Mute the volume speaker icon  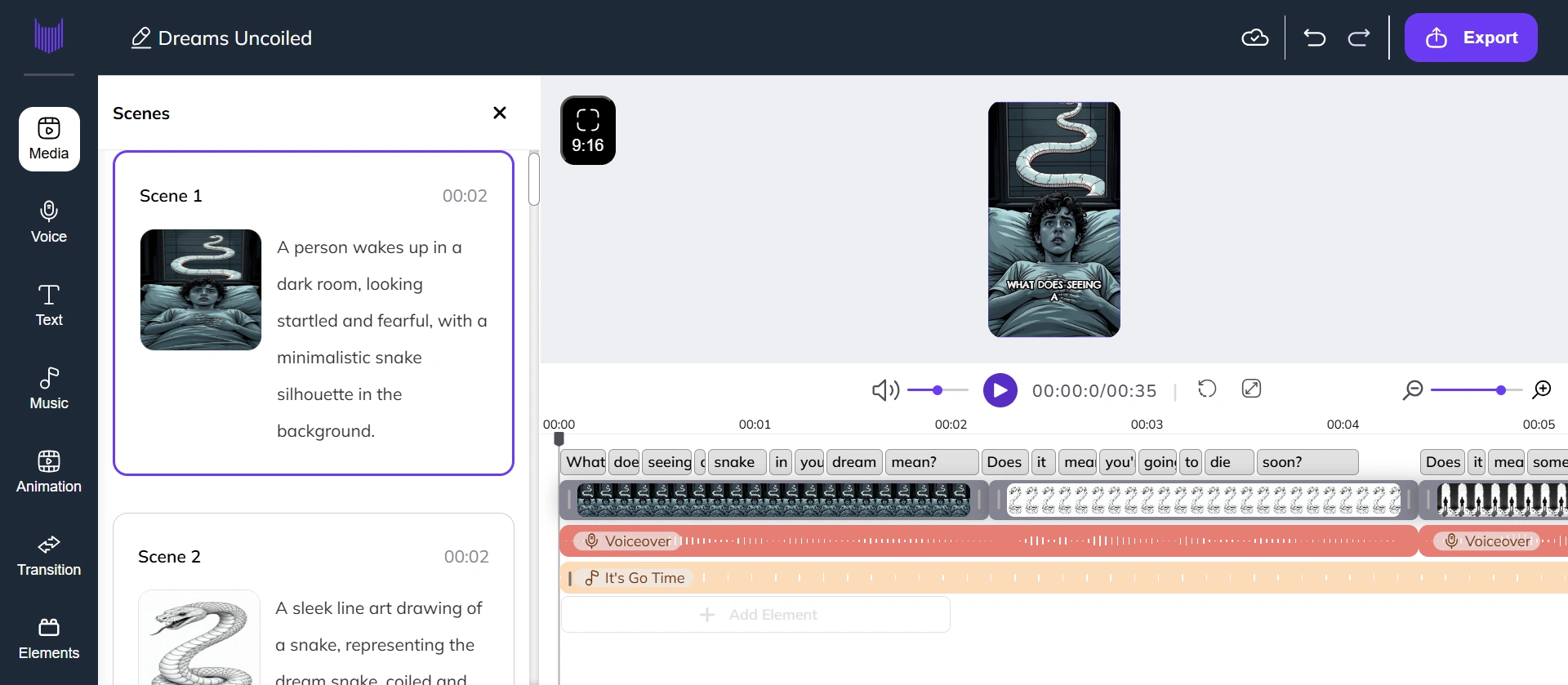885,390
